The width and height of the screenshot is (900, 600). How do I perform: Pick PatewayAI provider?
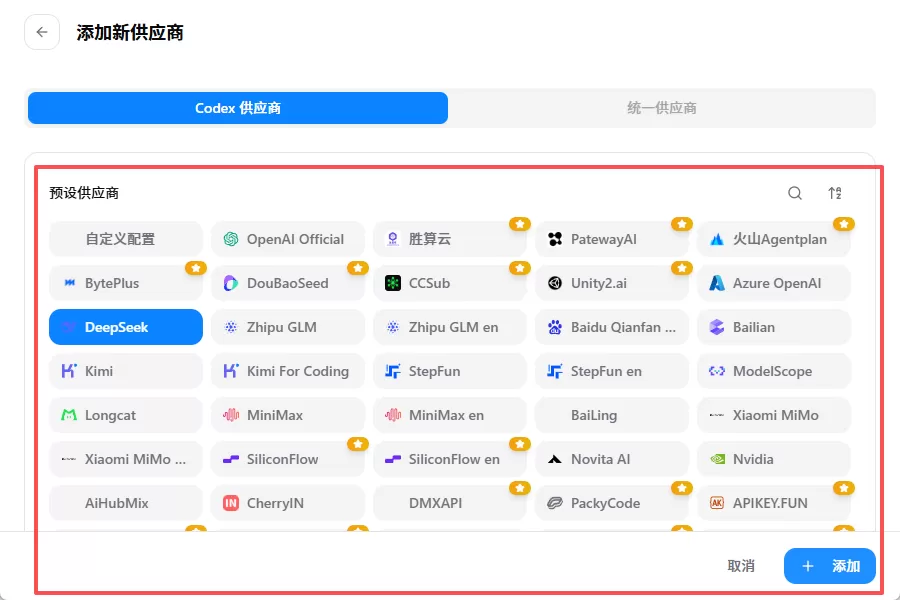tap(612, 239)
